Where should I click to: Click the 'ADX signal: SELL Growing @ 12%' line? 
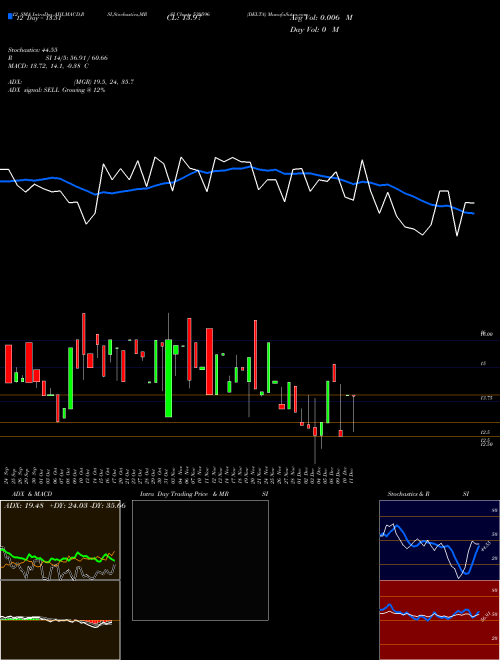tap(56, 90)
